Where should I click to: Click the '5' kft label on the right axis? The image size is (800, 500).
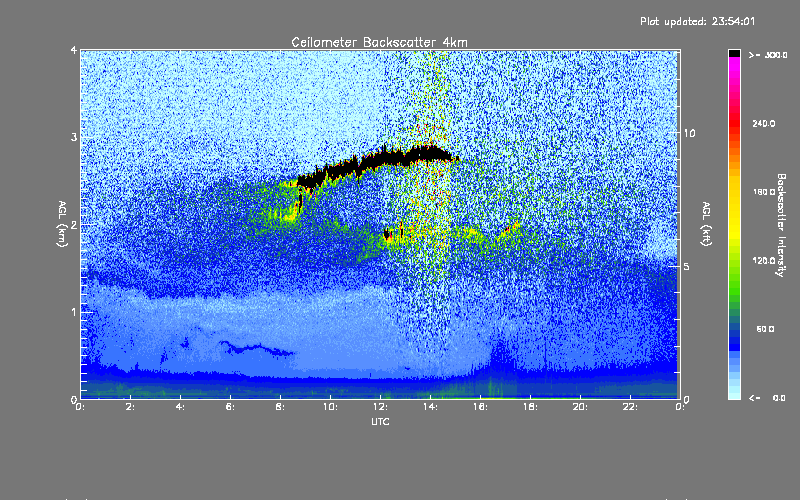(x=687, y=266)
